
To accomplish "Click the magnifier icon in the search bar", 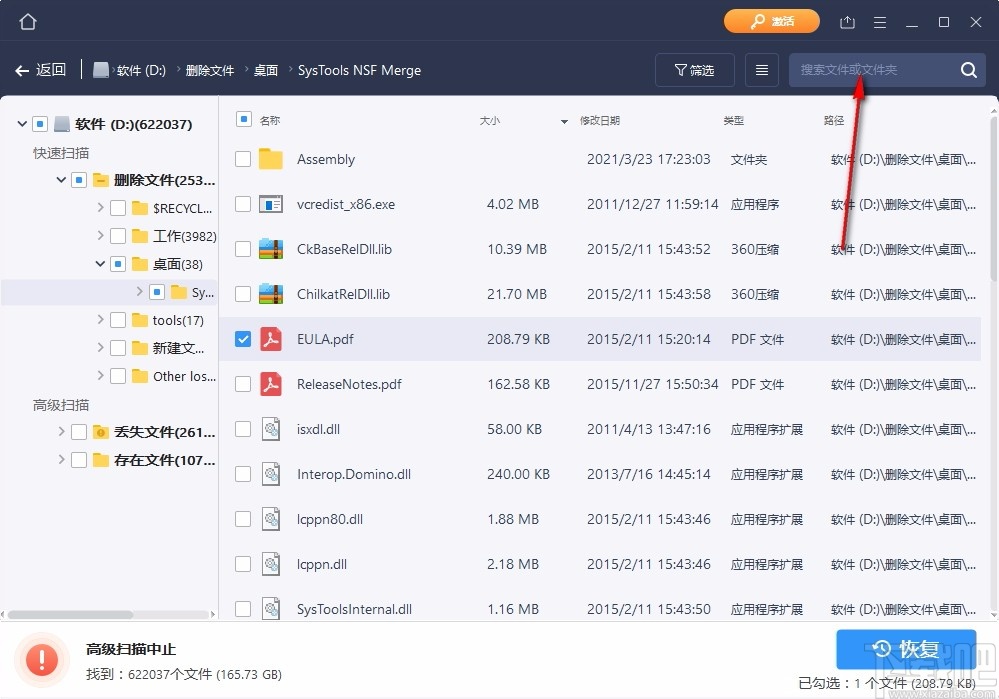I will (967, 70).
